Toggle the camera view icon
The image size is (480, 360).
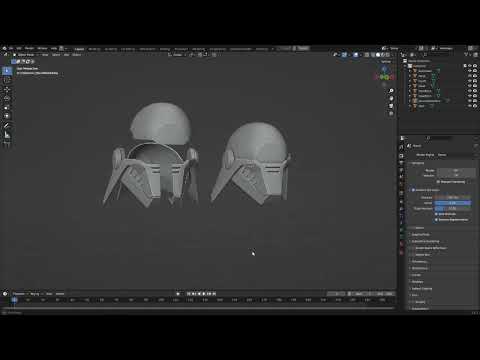click(x=391, y=106)
